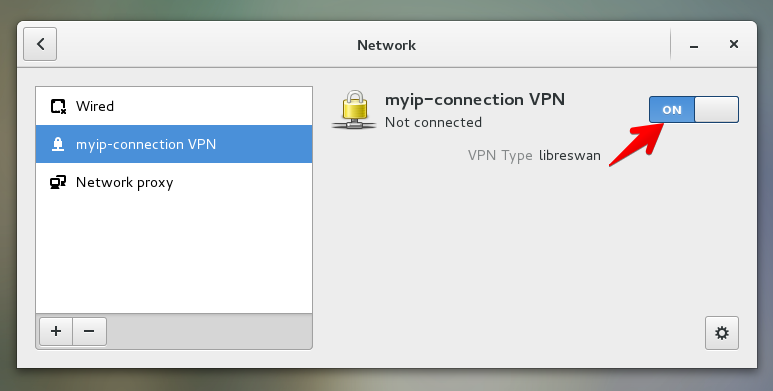Add a connection with plus button
Viewport: 773px width, 391px height.
point(56,331)
